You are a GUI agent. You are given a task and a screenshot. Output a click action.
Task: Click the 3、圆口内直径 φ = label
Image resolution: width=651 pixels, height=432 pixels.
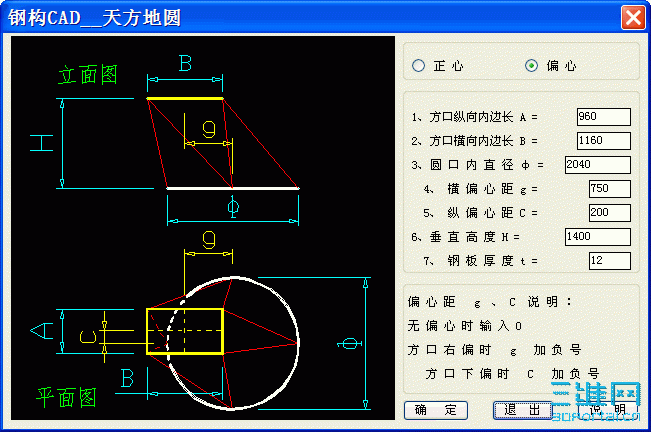[477, 165]
